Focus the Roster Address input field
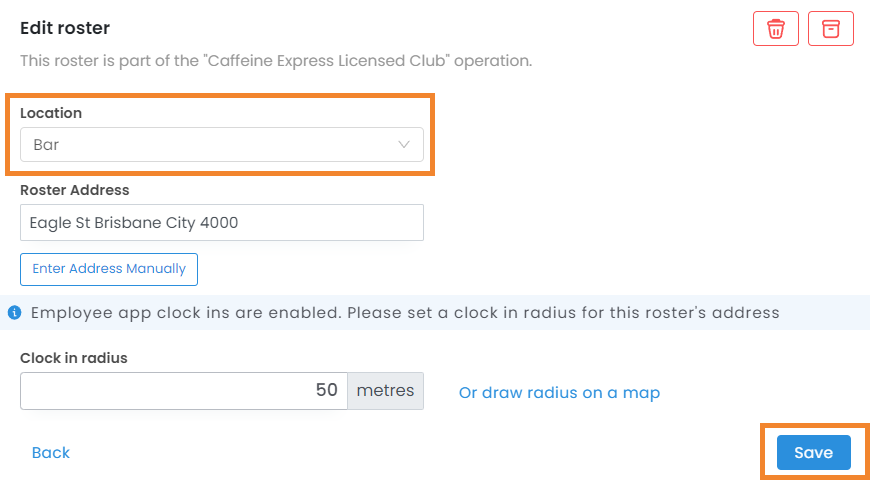The height and width of the screenshot is (480, 870). pos(222,223)
